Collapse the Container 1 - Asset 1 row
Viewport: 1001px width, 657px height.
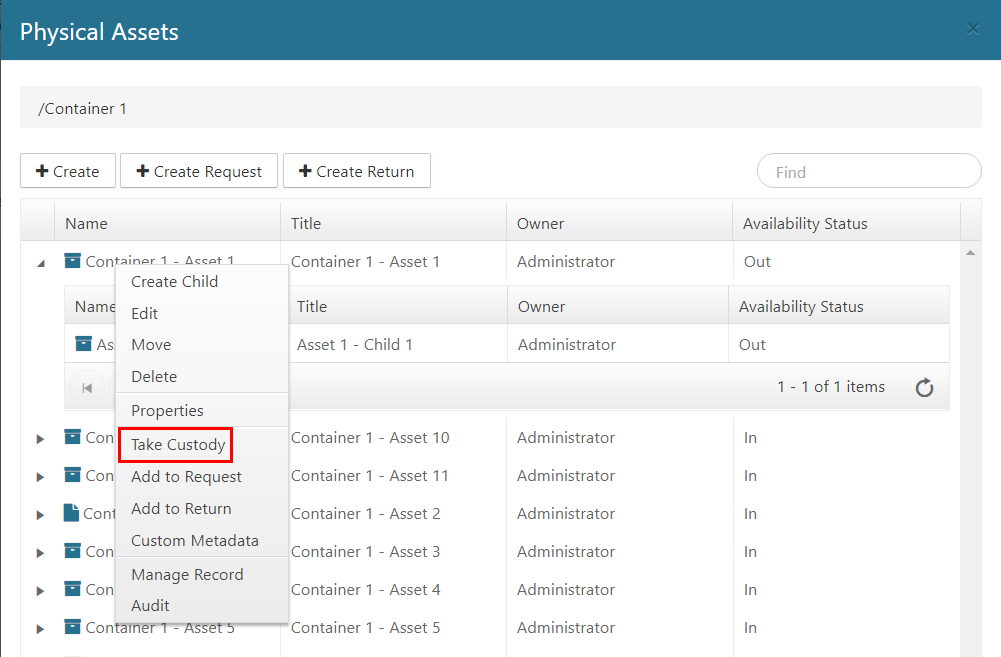click(41, 263)
